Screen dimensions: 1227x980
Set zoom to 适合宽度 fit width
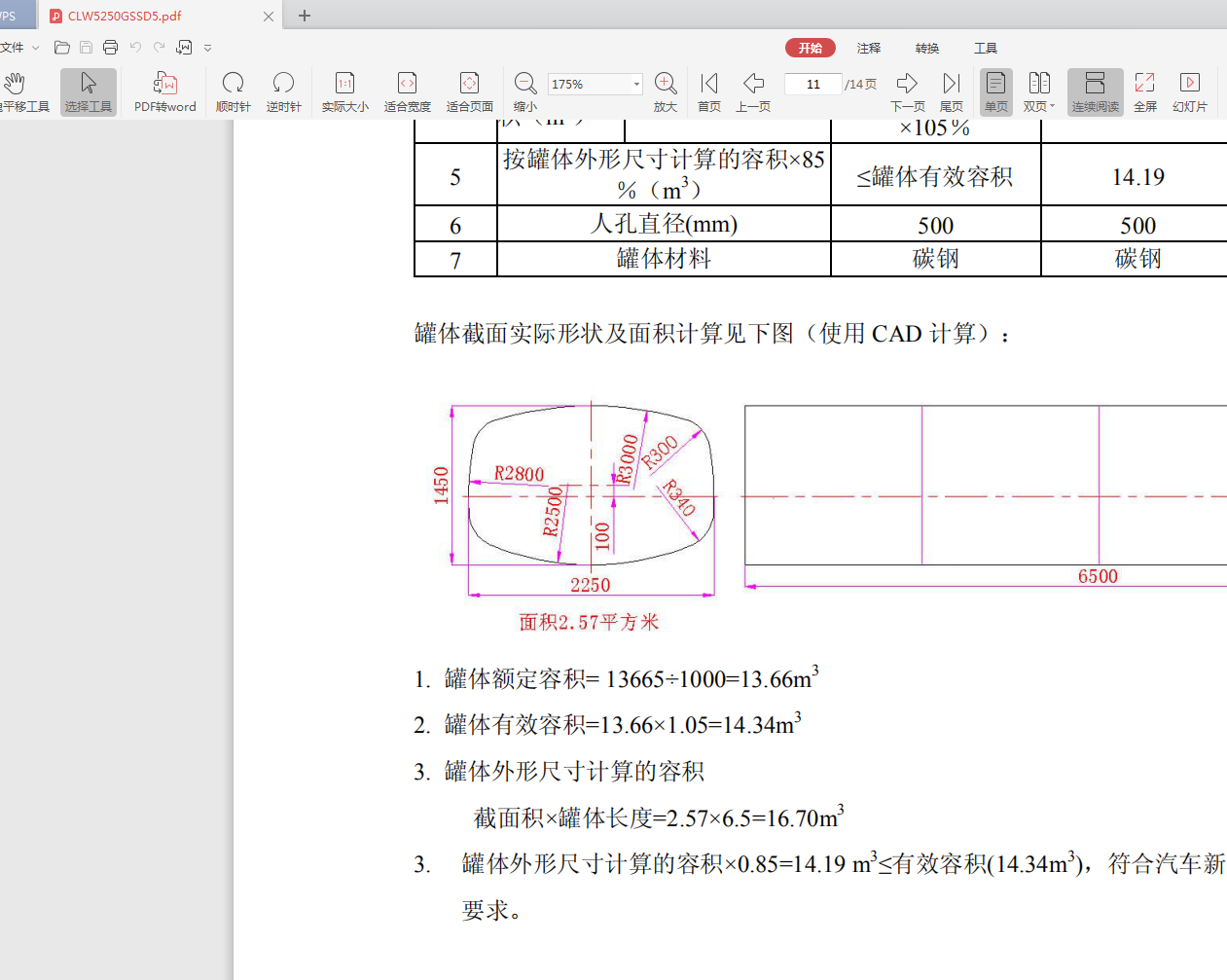click(407, 91)
